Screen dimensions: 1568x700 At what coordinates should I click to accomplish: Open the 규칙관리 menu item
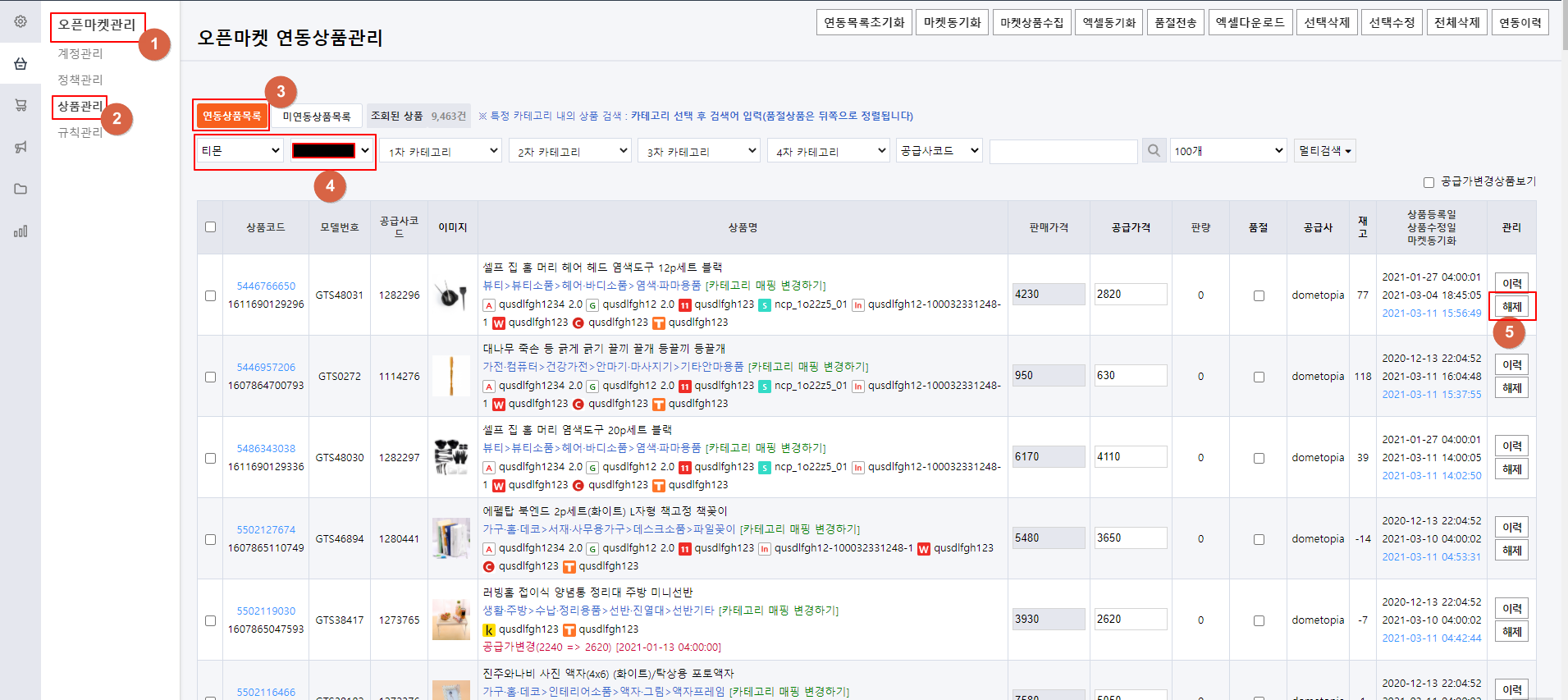click(80, 132)
